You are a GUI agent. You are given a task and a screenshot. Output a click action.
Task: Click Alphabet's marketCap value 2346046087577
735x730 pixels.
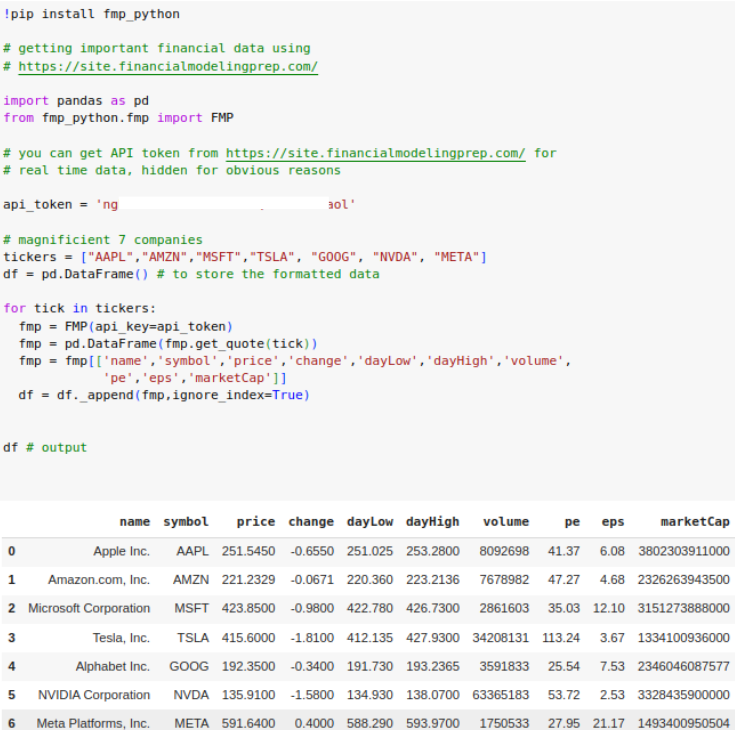coord(684,666)
